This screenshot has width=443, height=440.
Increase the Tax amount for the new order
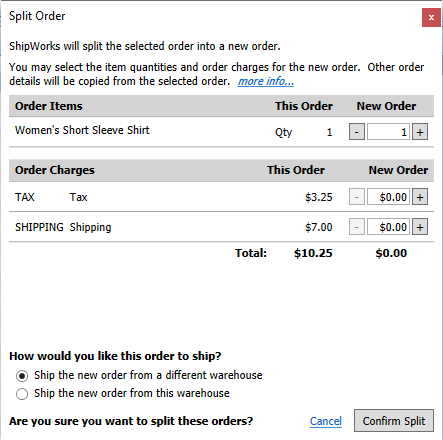click(420, 197)
